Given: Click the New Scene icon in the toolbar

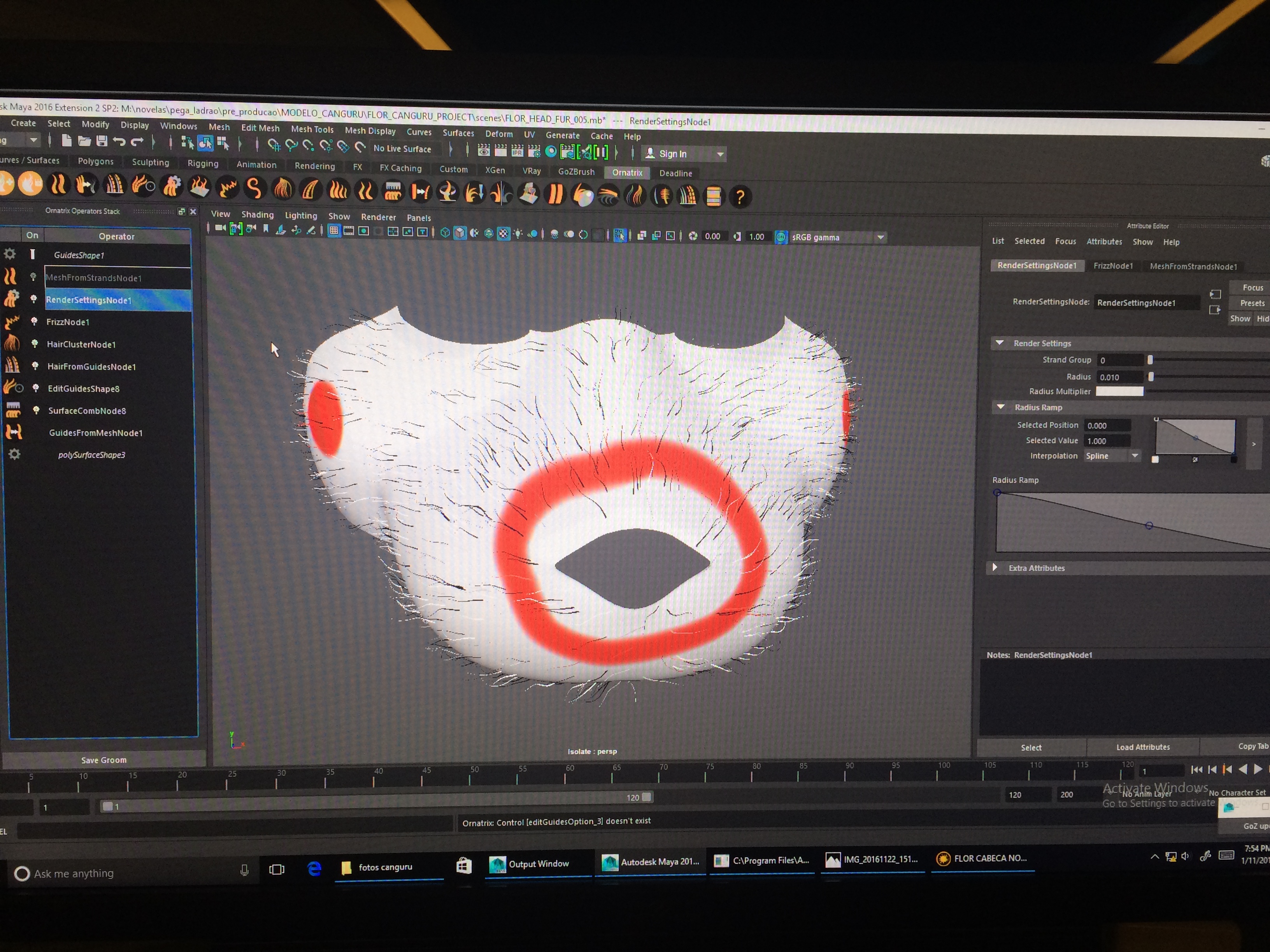Looking at the screenshot, I should (67, 141).
